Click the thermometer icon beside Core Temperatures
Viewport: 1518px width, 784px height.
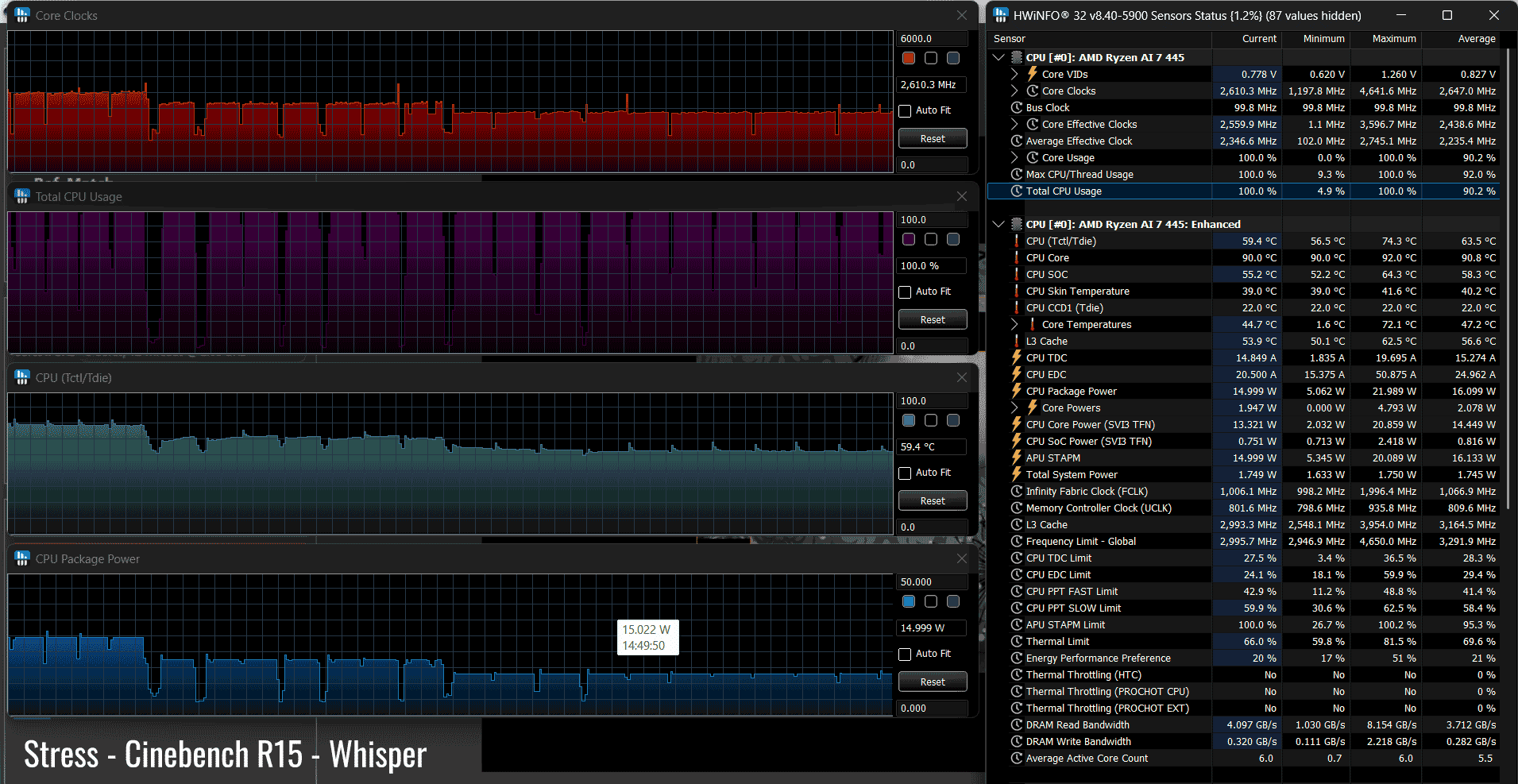[1033, 324]
